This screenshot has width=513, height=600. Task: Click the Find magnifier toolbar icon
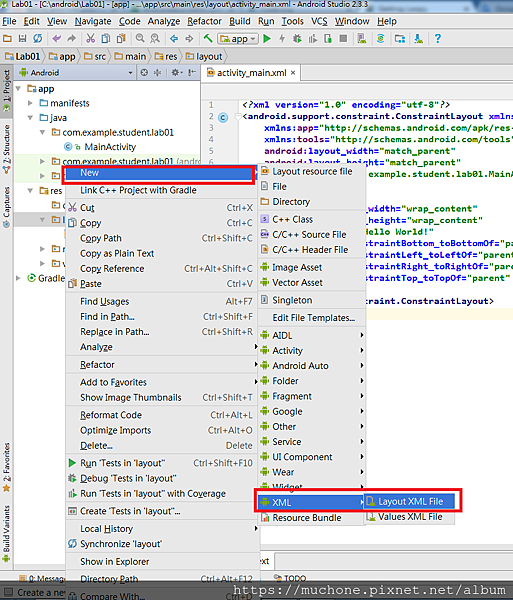click(x=140, y=39)
